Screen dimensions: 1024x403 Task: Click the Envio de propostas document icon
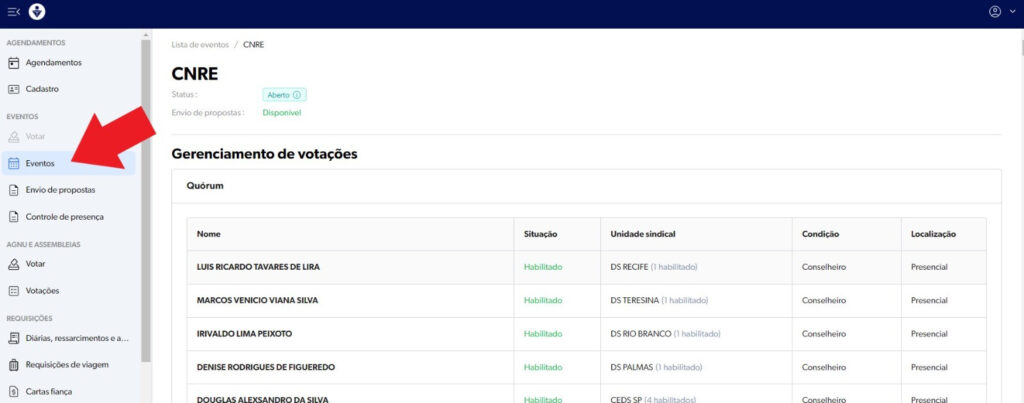[14, 189]
